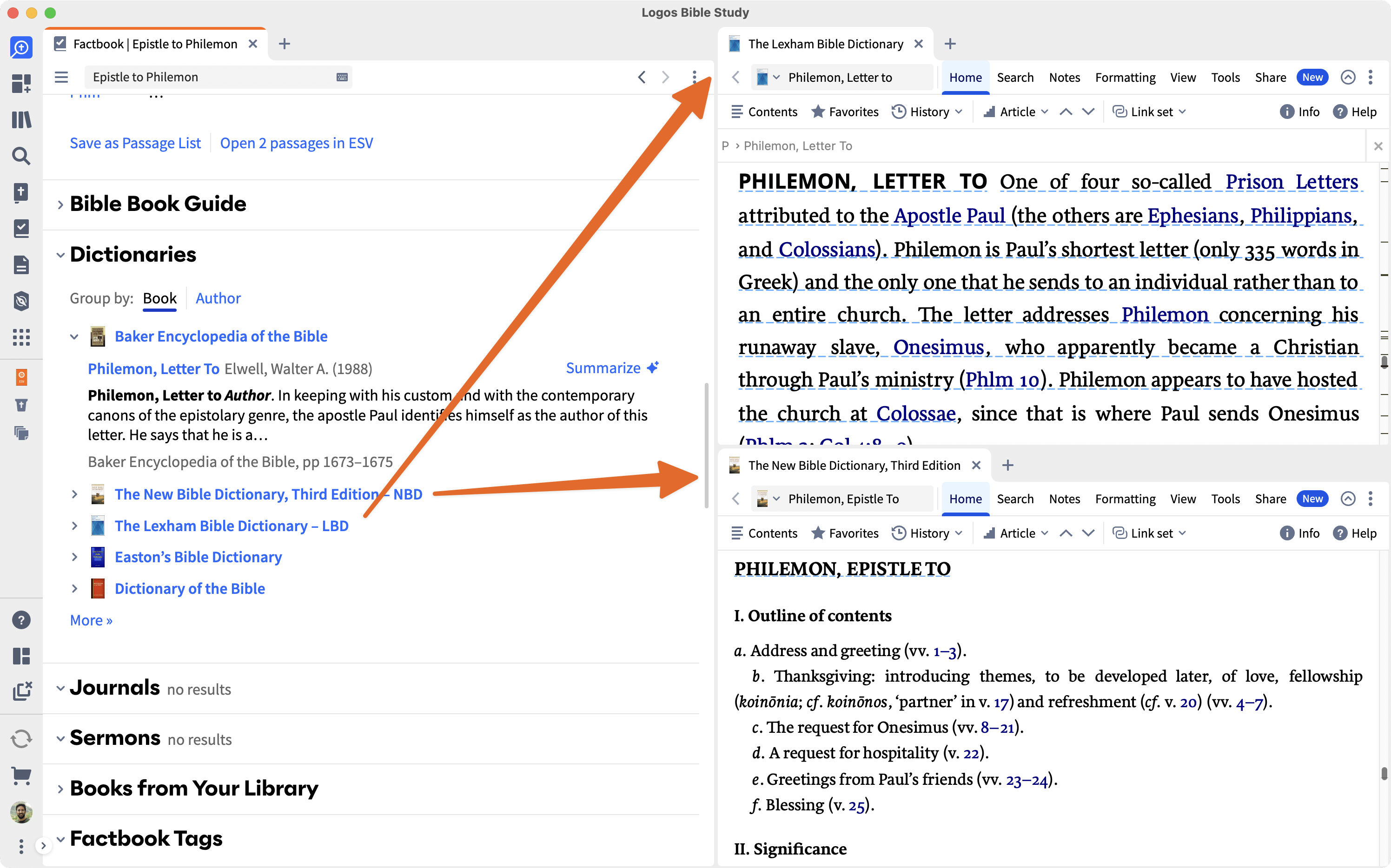Click Save as Passage List link
The height and width of the screenshot is (868, 1391).
pos(136,143)
